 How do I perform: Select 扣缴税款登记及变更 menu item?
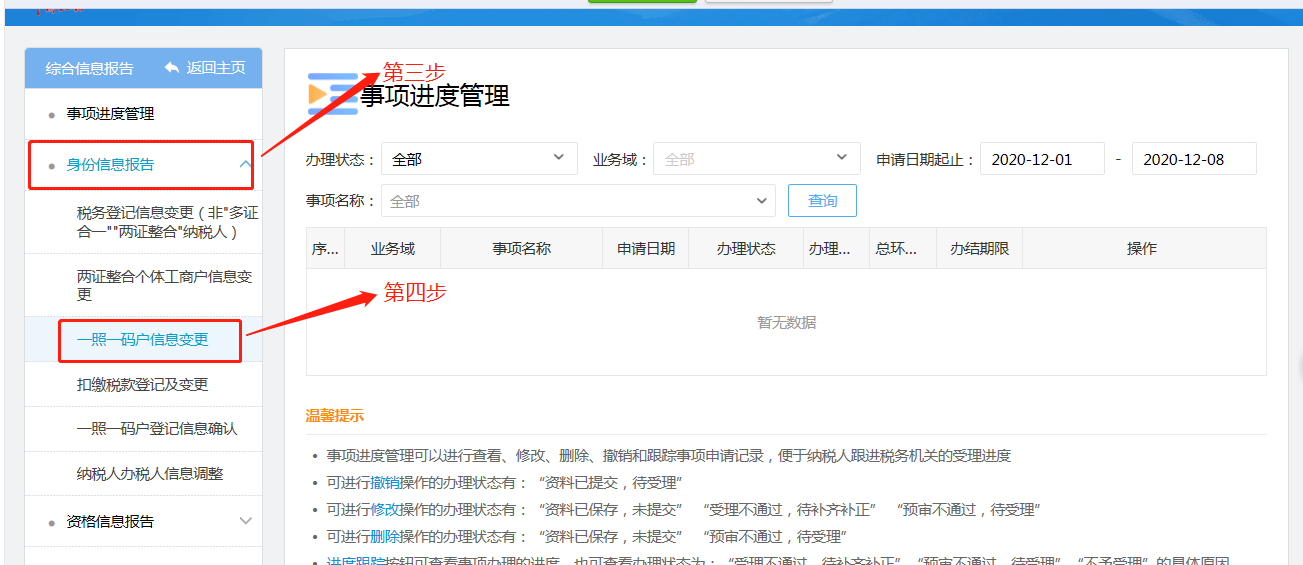tap(142, 385)
